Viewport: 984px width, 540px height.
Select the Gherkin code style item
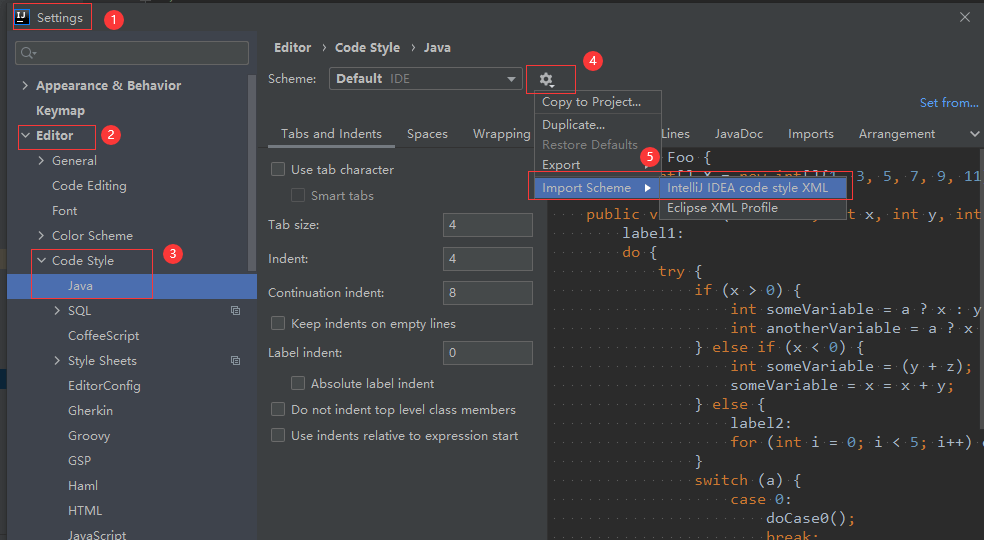tap(90, 411)
